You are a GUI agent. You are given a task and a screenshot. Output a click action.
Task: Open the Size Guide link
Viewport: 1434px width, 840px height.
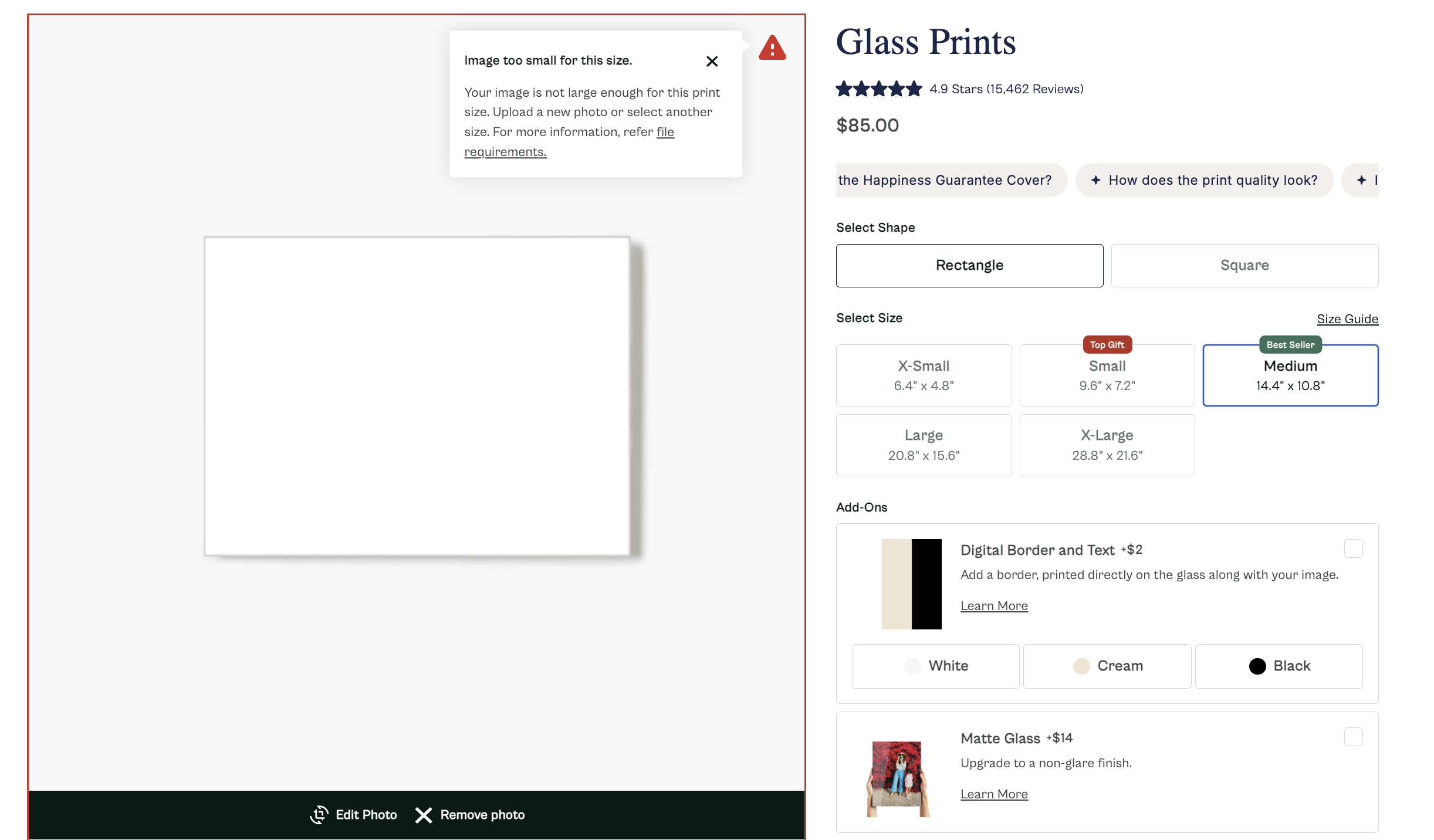coord(1347,319)
